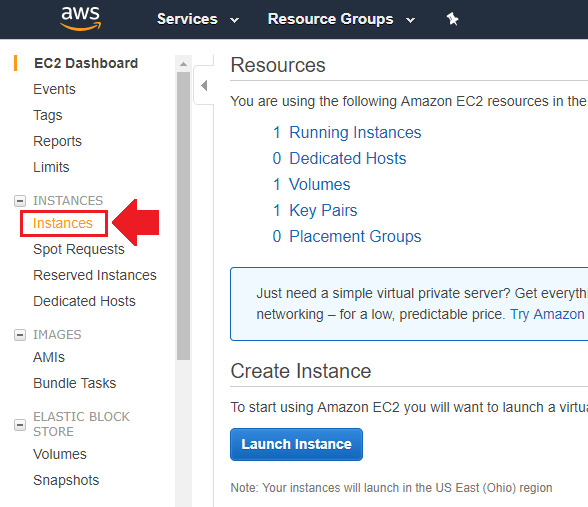The width and height of the screenshot is (588, 507).
Task: Click the Launch Instance button
Action: coord(296,444)
